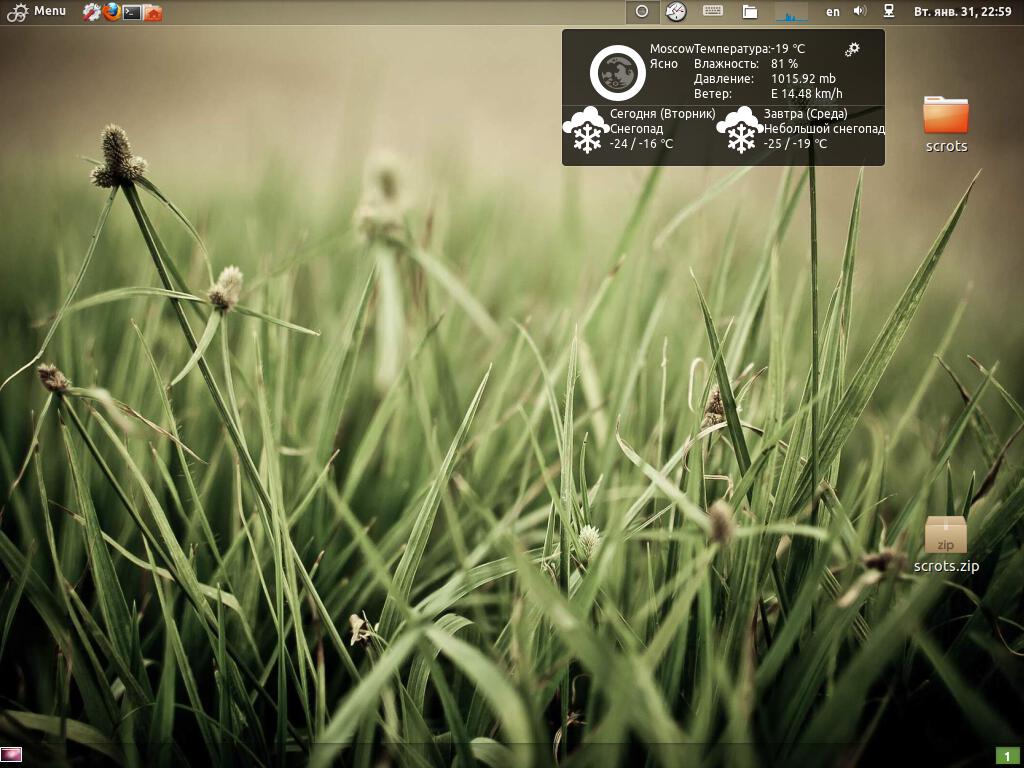
Task: Open the Terminal launcher
Action: point(131,12)
